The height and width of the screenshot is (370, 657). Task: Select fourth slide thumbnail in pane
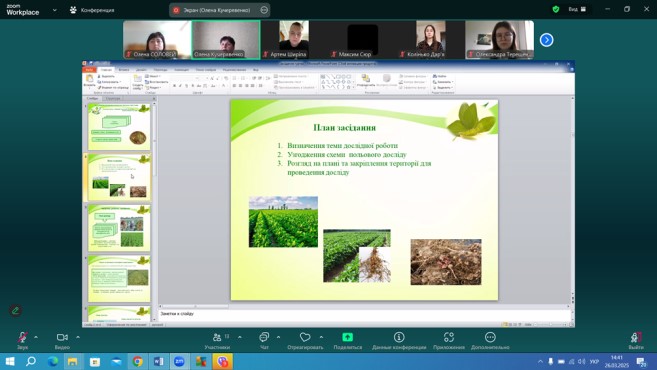click(119, 279)
